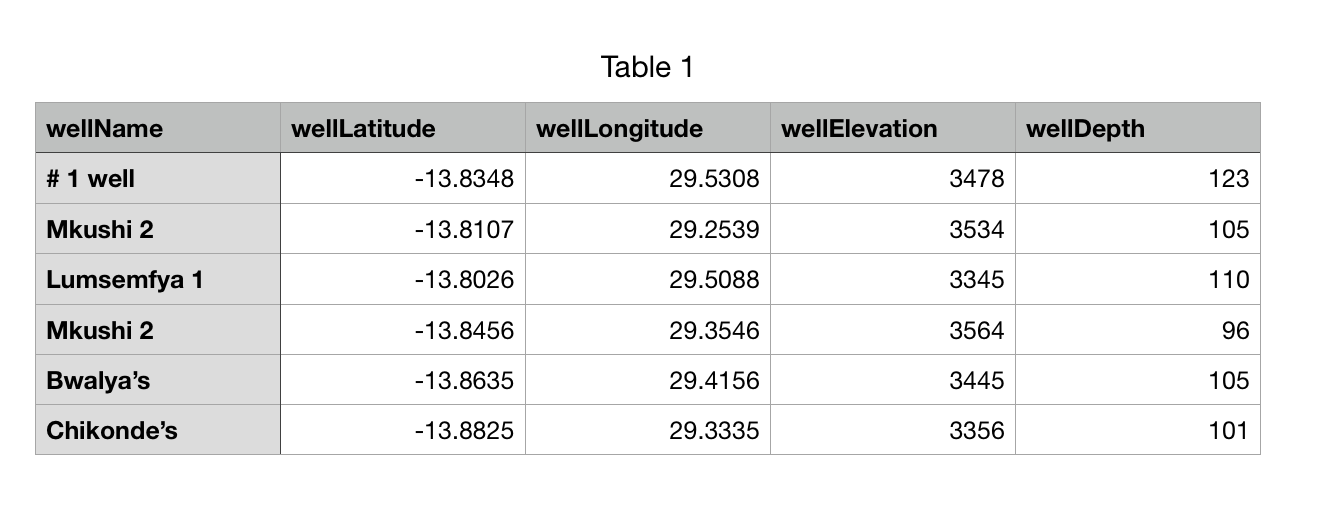Viewport: 1342px width, 508px height.
Task: Select latitude cell showing -13.8348
Action: (x=403, y=179)
